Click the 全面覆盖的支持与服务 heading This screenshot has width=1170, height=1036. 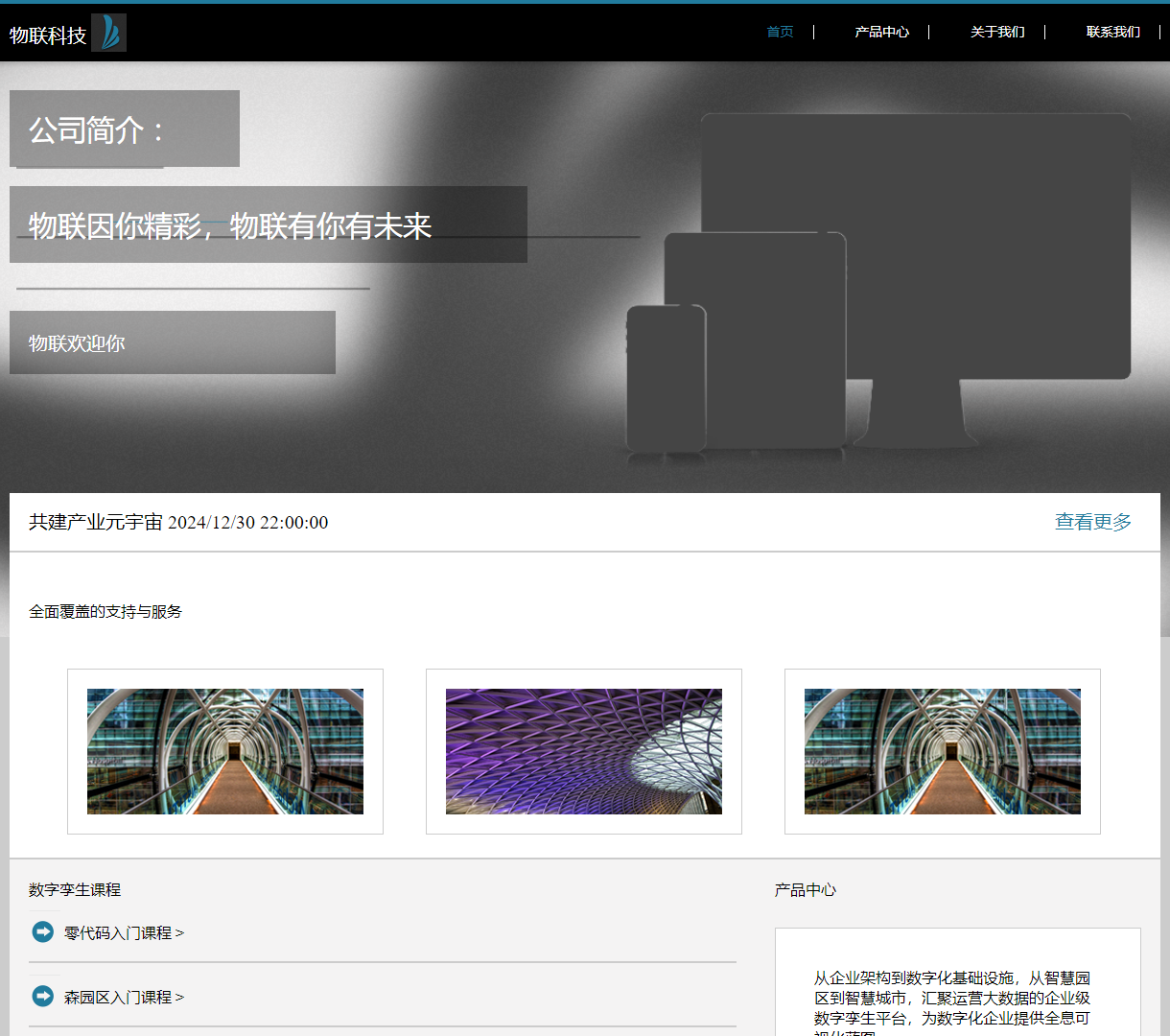(105, 611)
